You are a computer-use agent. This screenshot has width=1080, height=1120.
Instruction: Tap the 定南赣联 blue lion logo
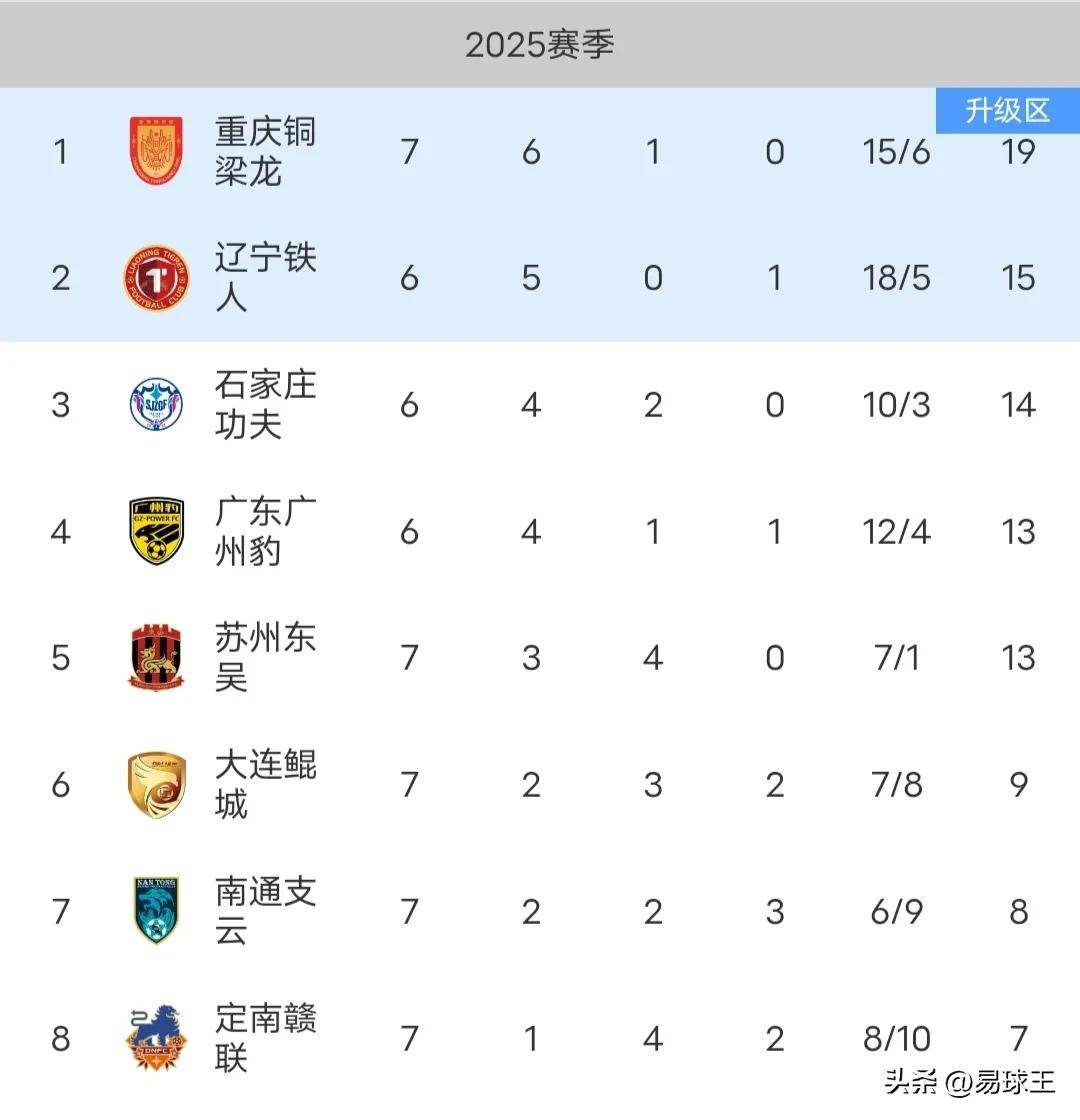pos(156,1038)
